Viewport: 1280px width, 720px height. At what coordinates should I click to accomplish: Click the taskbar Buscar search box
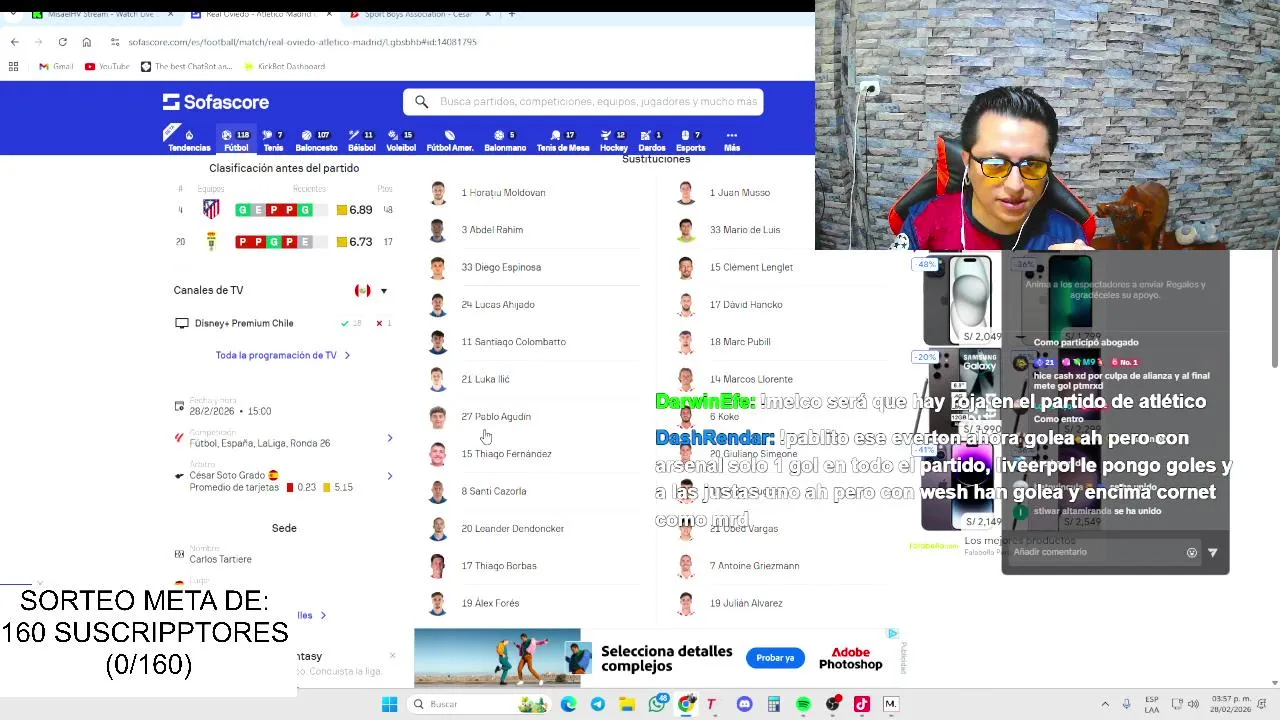(x=480, y=704)
